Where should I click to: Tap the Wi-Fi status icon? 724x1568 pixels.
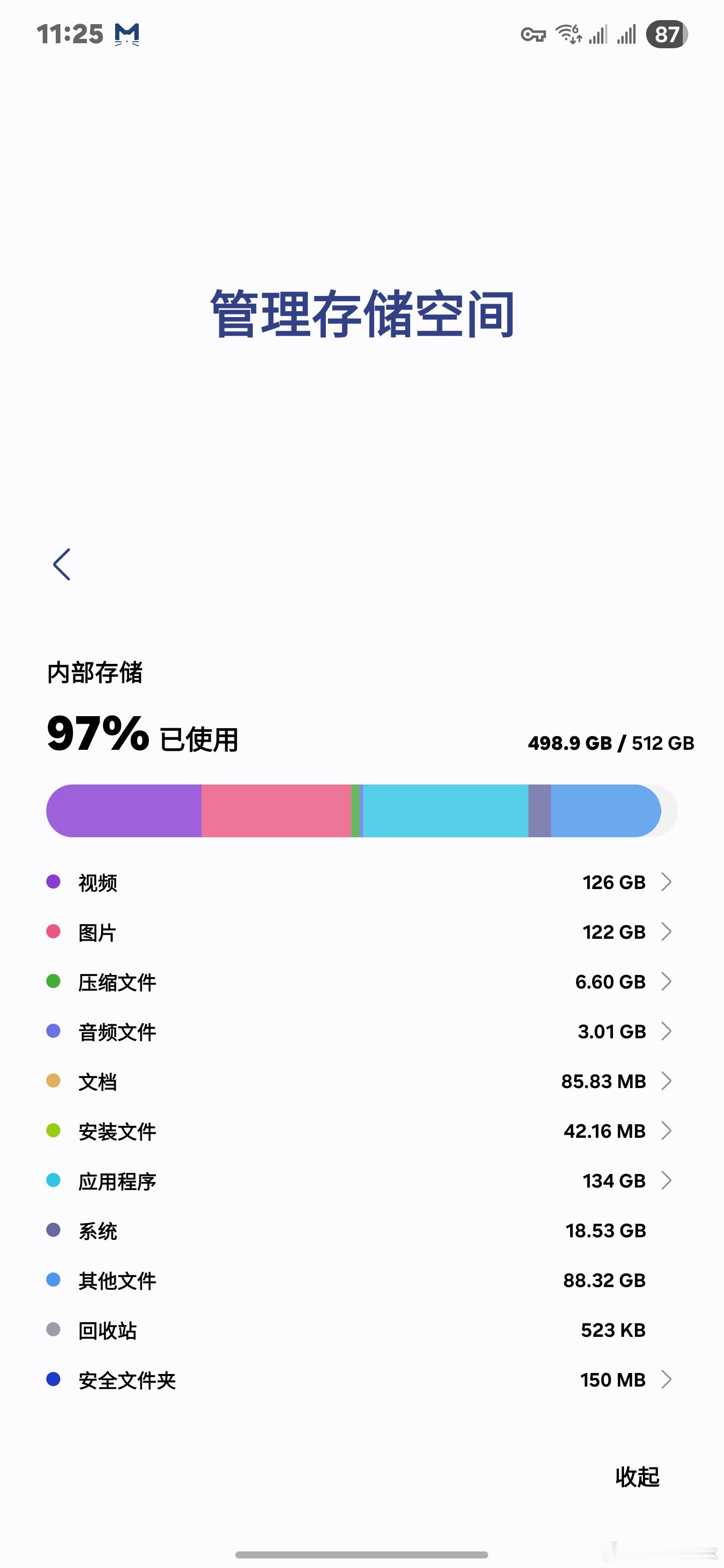tap(569, 34)
